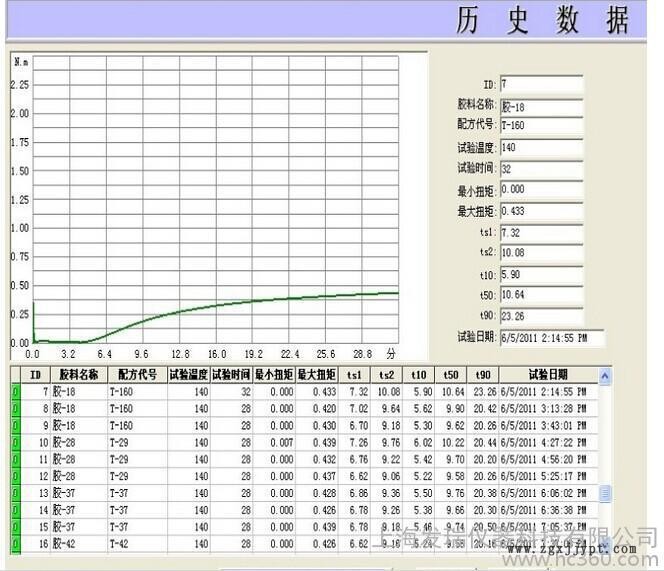Click the ts1 column header
Screen dimensions: 664x571
click(x=354, y=375)
